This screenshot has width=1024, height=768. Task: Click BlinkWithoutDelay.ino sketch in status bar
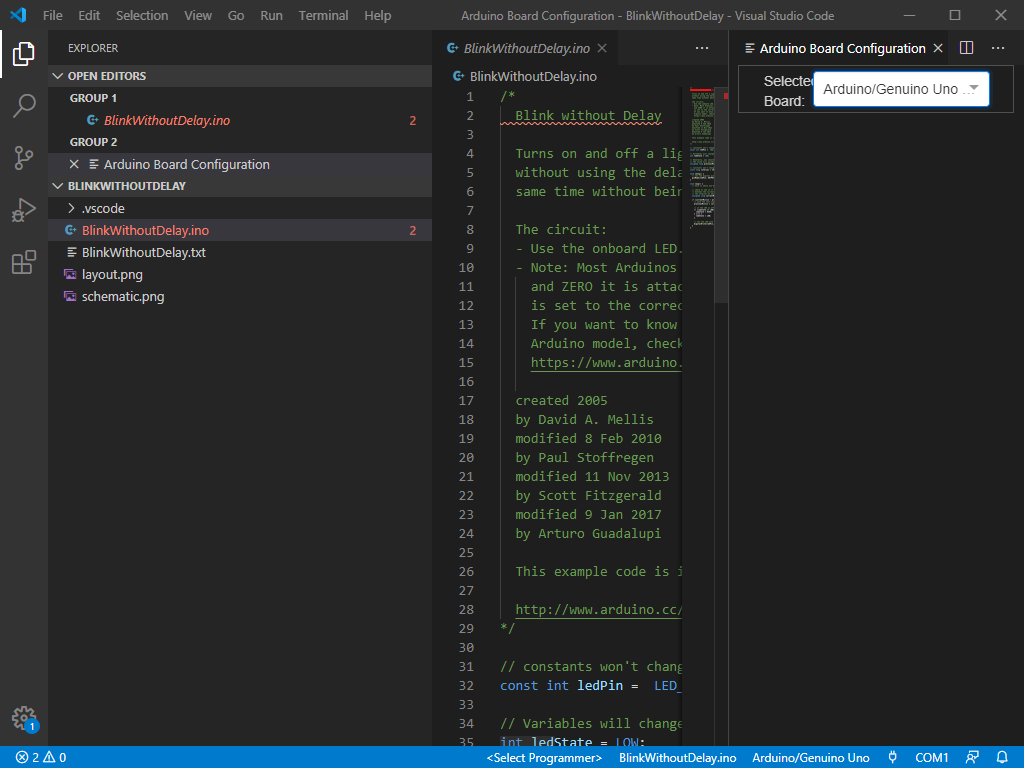point(677,758)
